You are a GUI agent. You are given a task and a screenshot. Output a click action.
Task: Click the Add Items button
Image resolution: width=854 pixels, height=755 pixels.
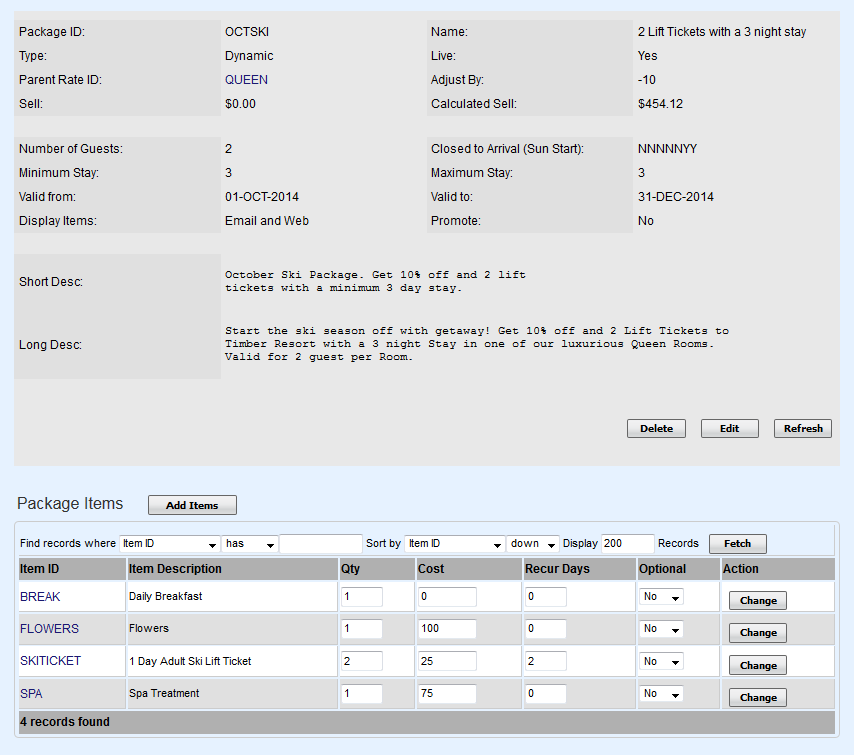pos(192,505)
